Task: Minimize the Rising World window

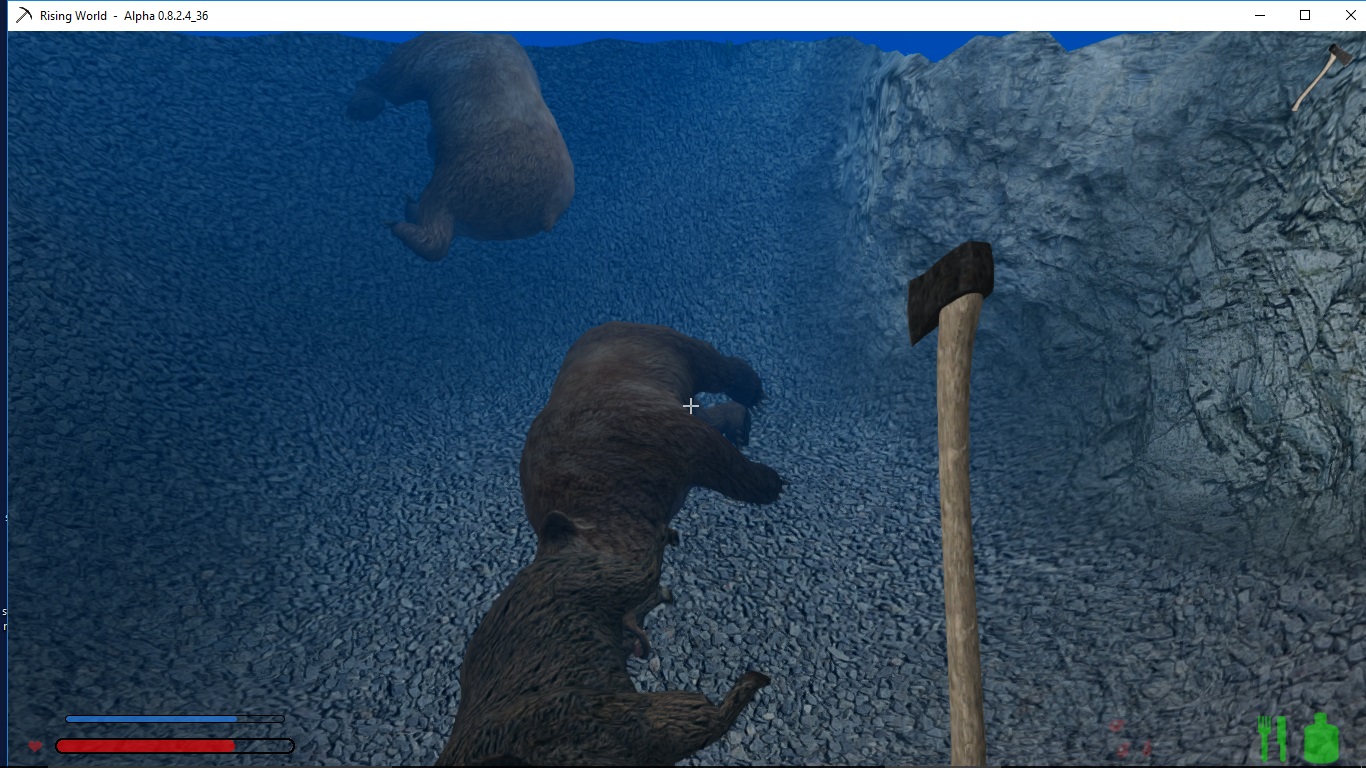Action: click(x=1259, y=16)
